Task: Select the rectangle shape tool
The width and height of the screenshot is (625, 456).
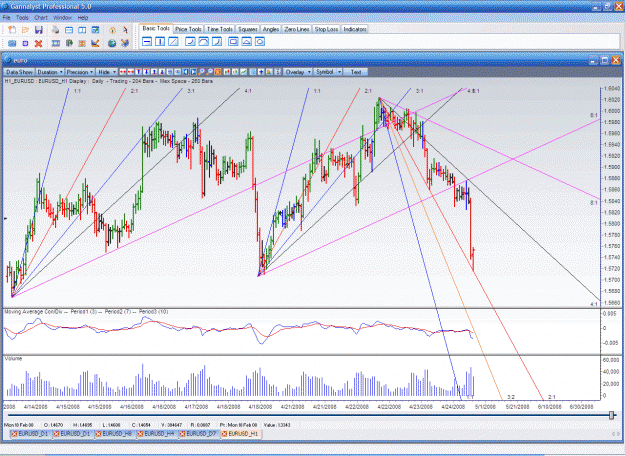Action: (x=234, y=41)
